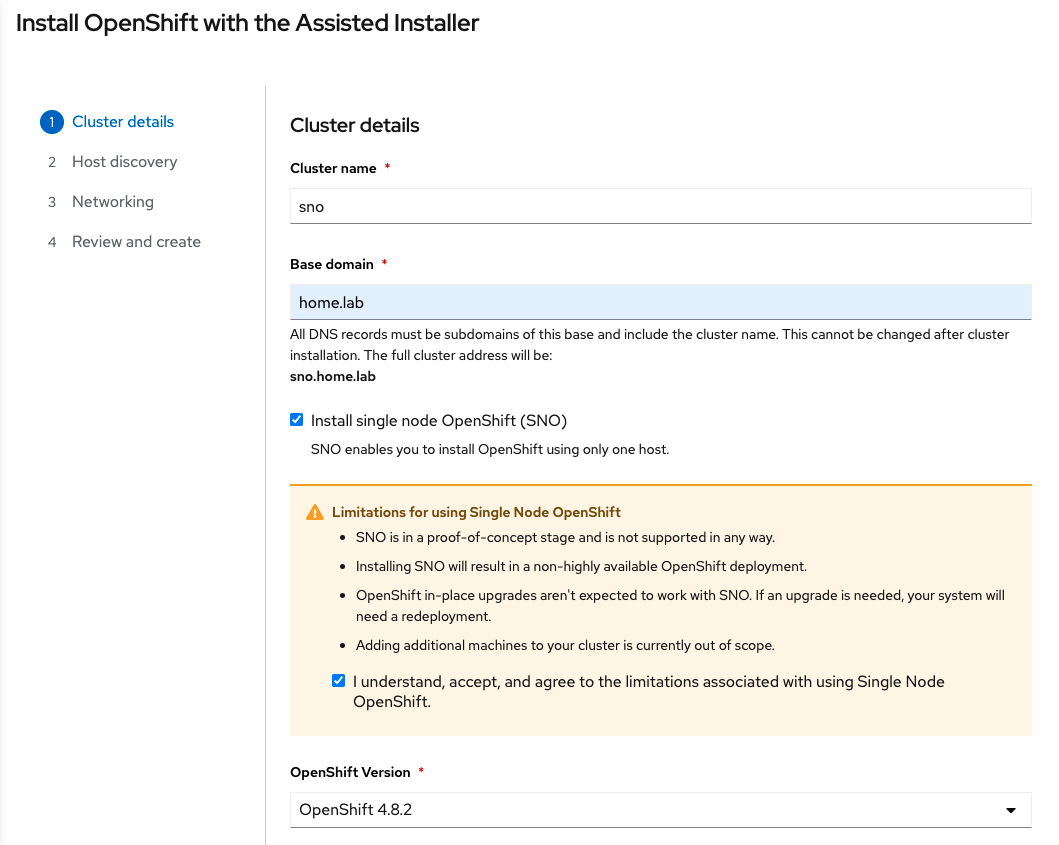This screenshot has width=1059, height=845.
Task: Click the OpenShift Version field label
Action: [350, 773]
